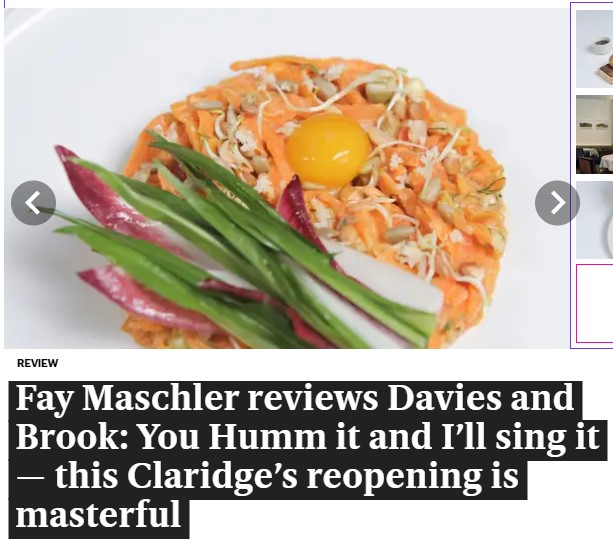Click the white chevron inside left arrow
This screenshot has width=613, height=543.
point(33,203)
